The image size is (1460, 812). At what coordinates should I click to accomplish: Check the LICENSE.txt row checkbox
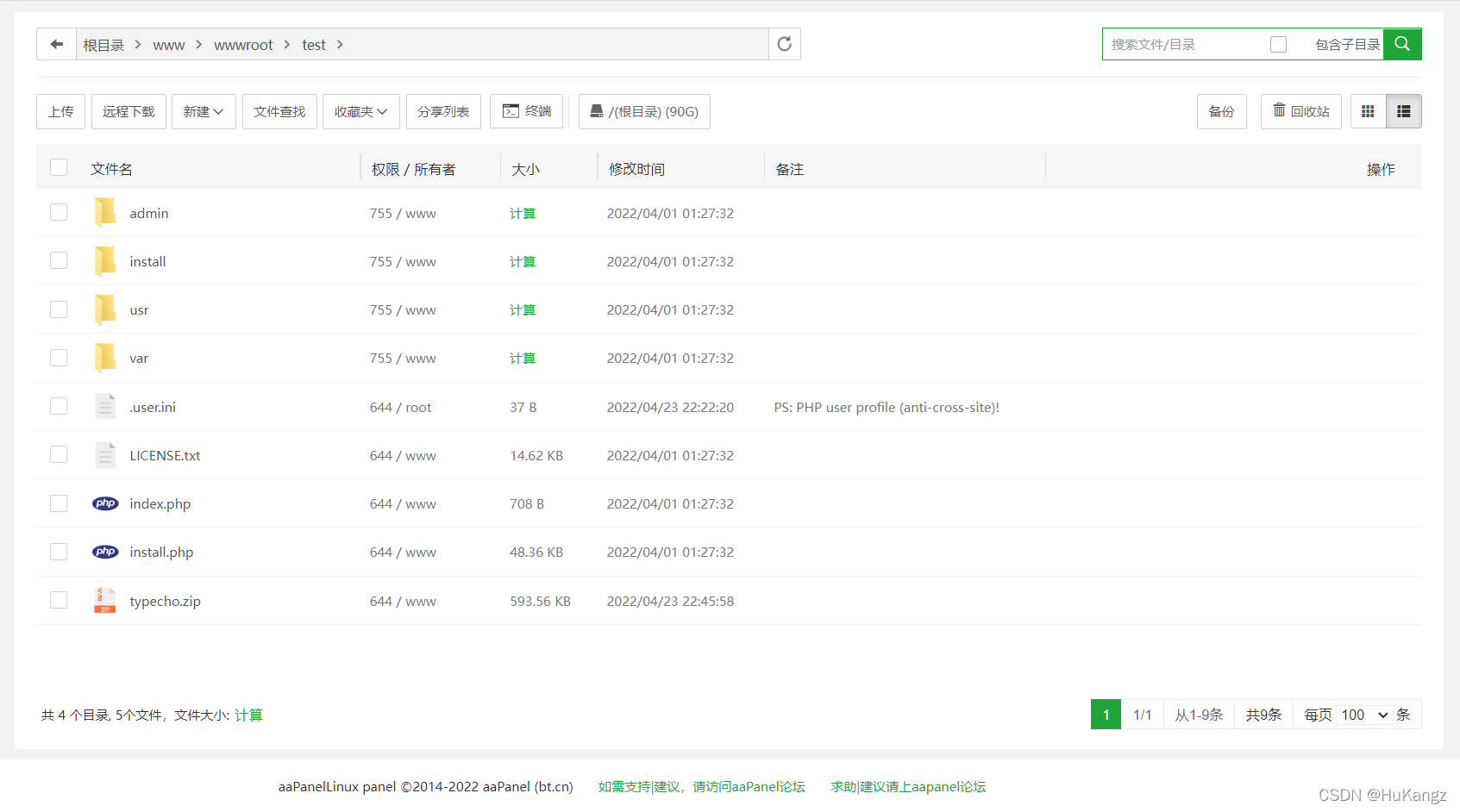pyautogui.click(x=59, y=454)
